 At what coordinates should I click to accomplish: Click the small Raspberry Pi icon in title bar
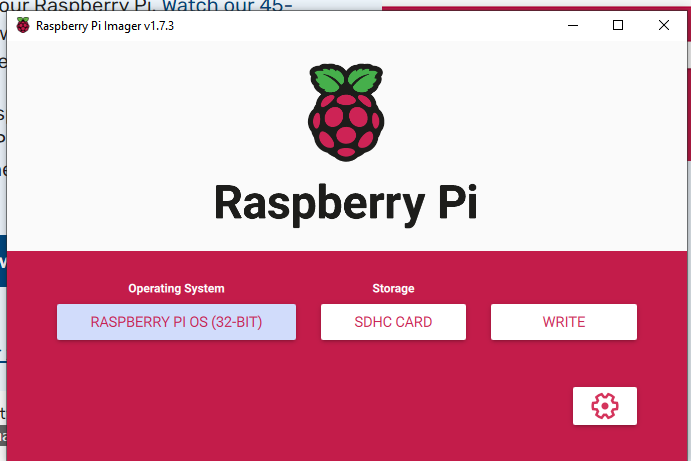[x=22, y=26]
